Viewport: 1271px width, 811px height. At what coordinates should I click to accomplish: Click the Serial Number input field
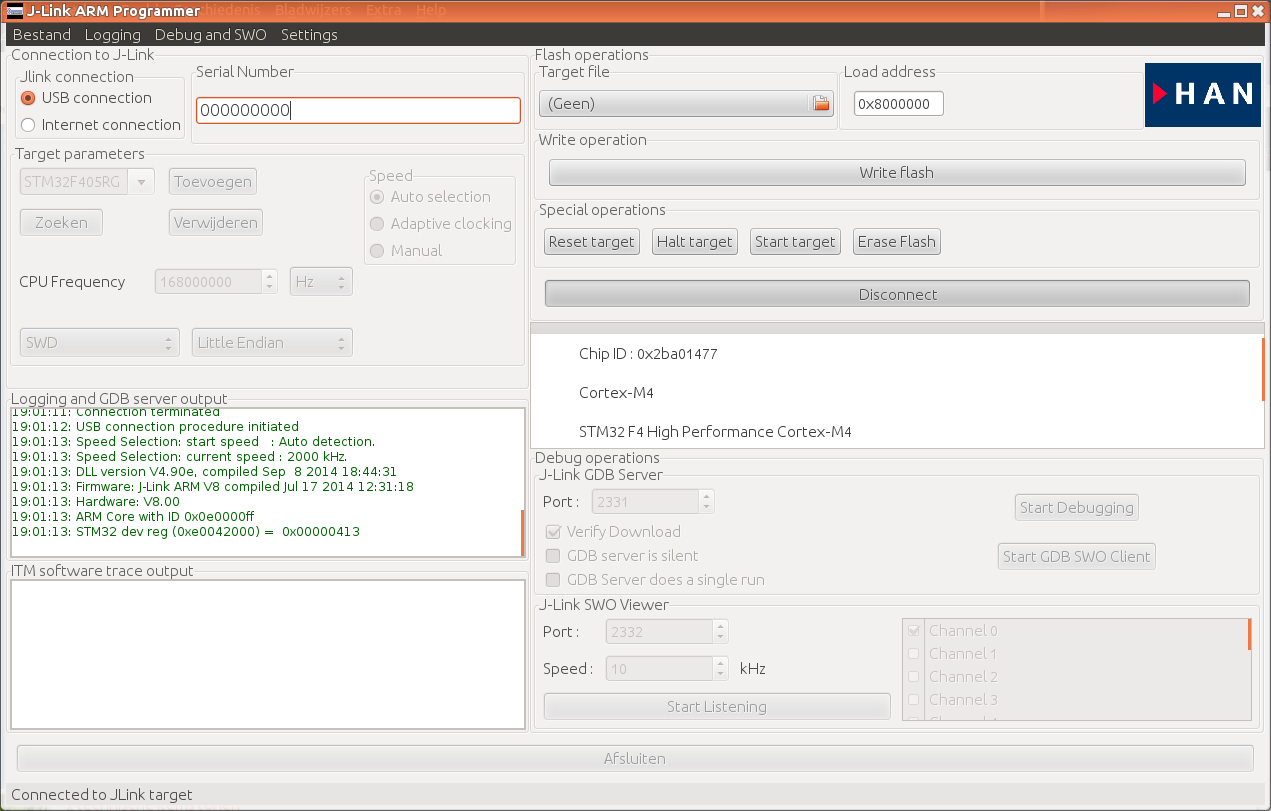coord(358,111)
